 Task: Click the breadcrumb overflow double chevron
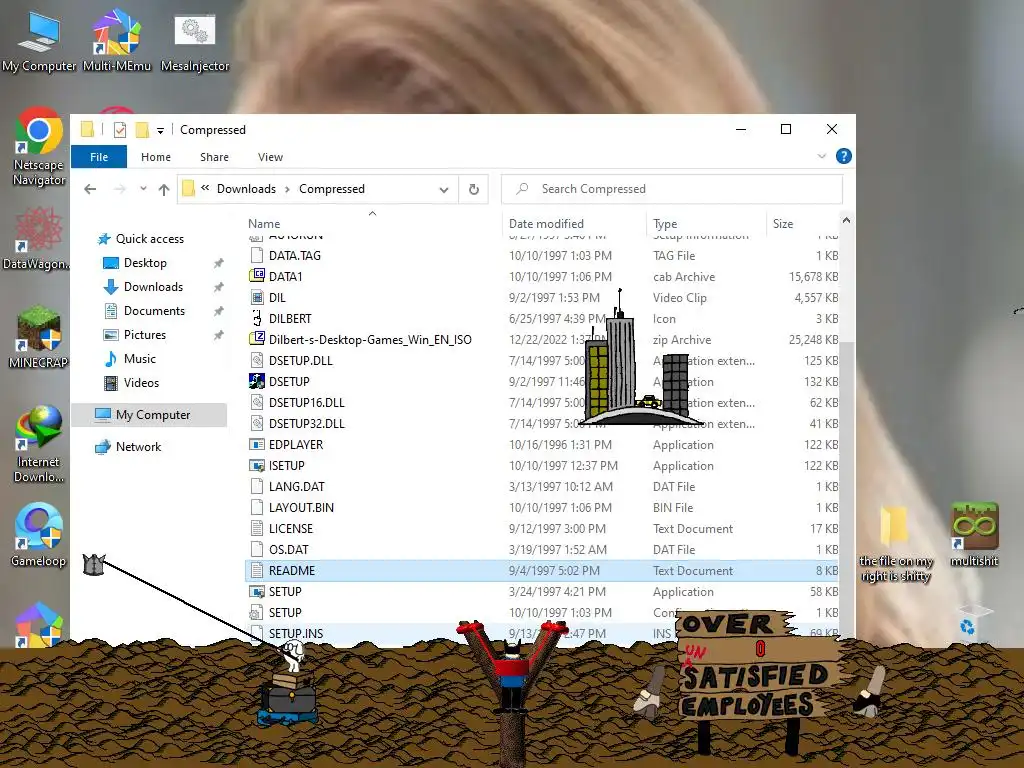coord(205,189)
